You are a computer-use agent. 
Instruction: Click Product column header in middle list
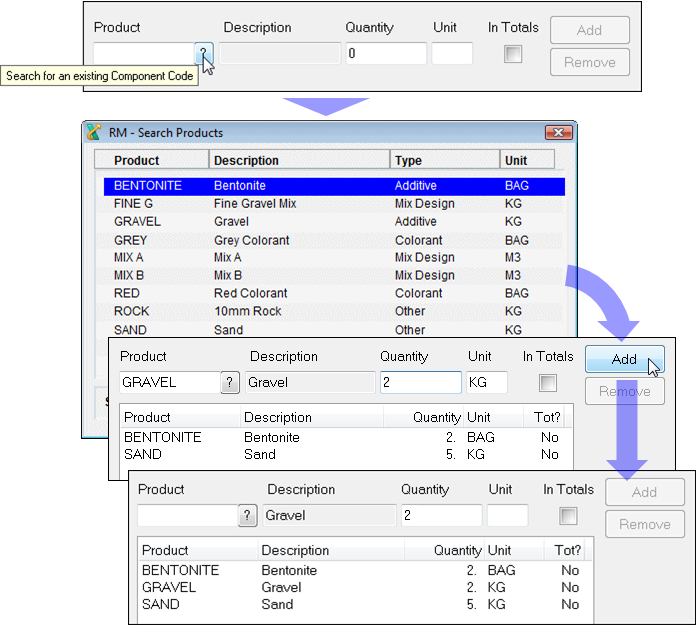coord(180,417)
